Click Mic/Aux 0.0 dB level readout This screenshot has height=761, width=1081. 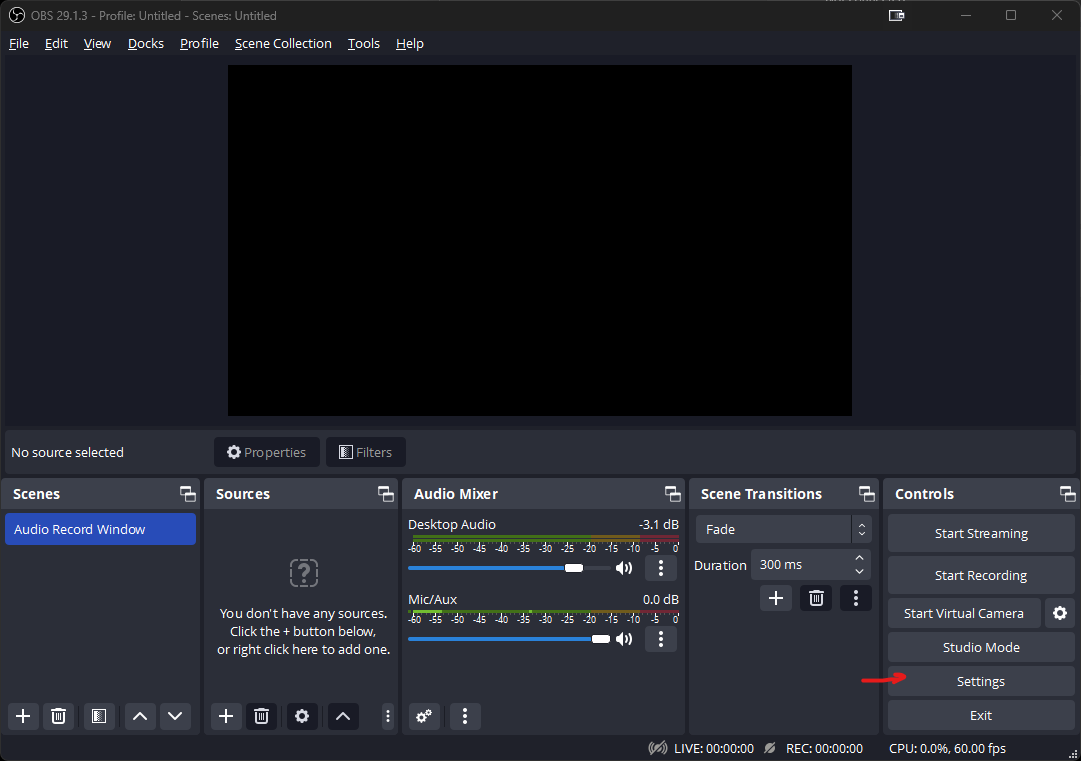(x=660, y=600)
